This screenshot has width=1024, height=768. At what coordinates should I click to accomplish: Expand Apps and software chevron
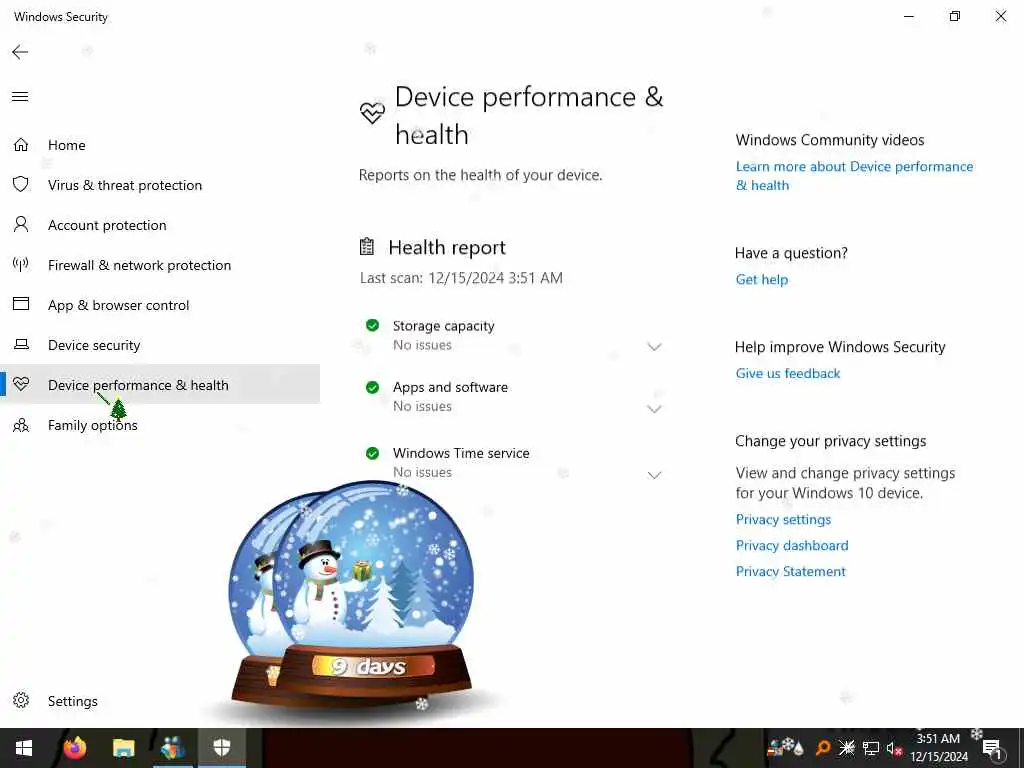tap(654, 409)
